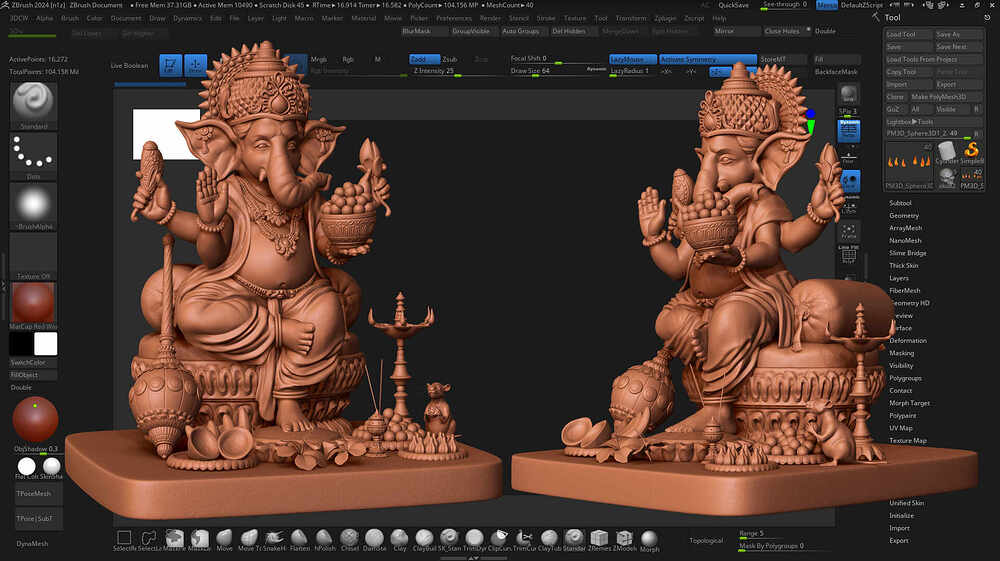Expand the Masking section
This screenshot has width=1000, height=561.
(902, 353)
